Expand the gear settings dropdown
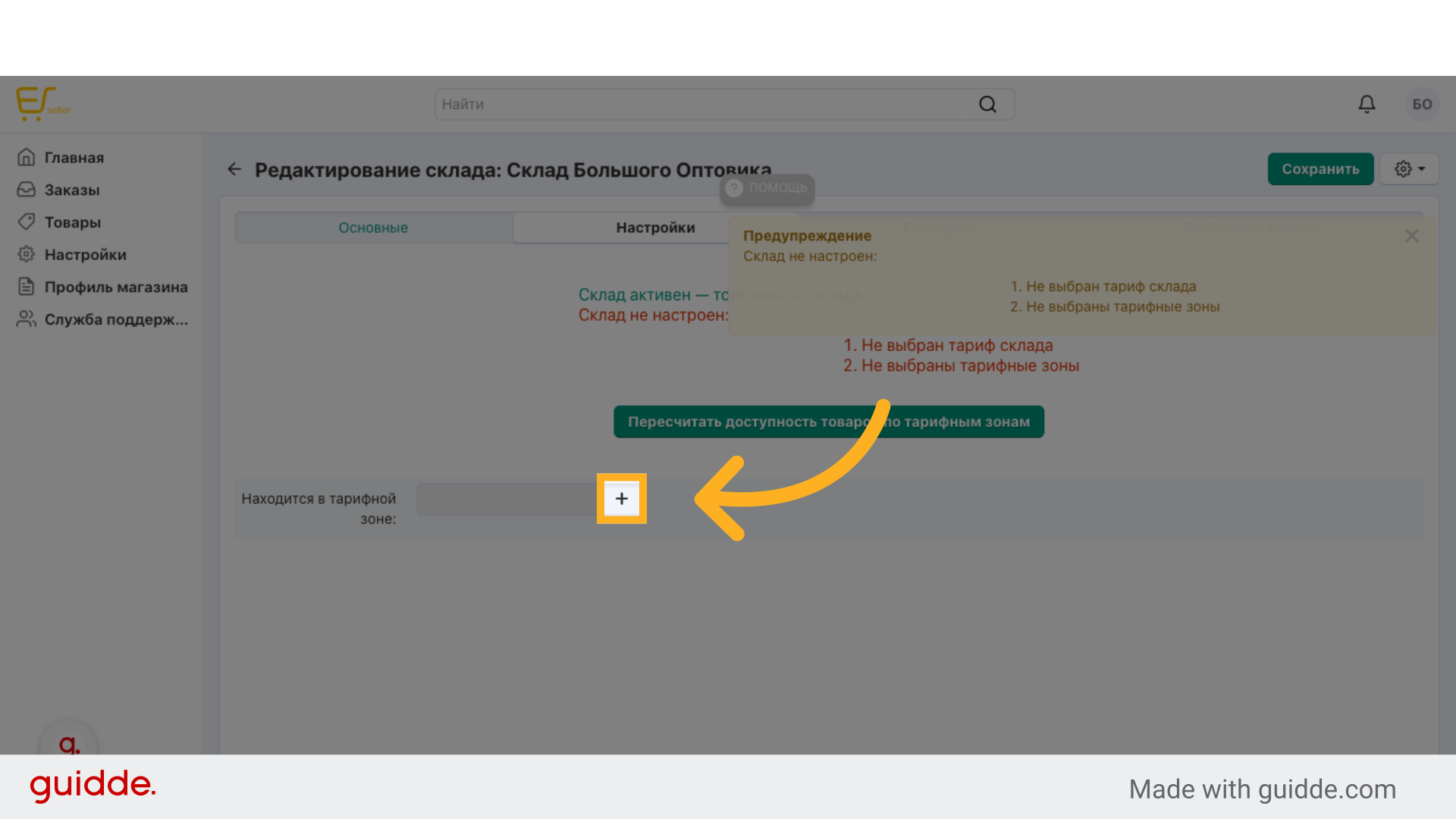The width and height of the screenshot is (1456, 819). [x=1409, y=169]
